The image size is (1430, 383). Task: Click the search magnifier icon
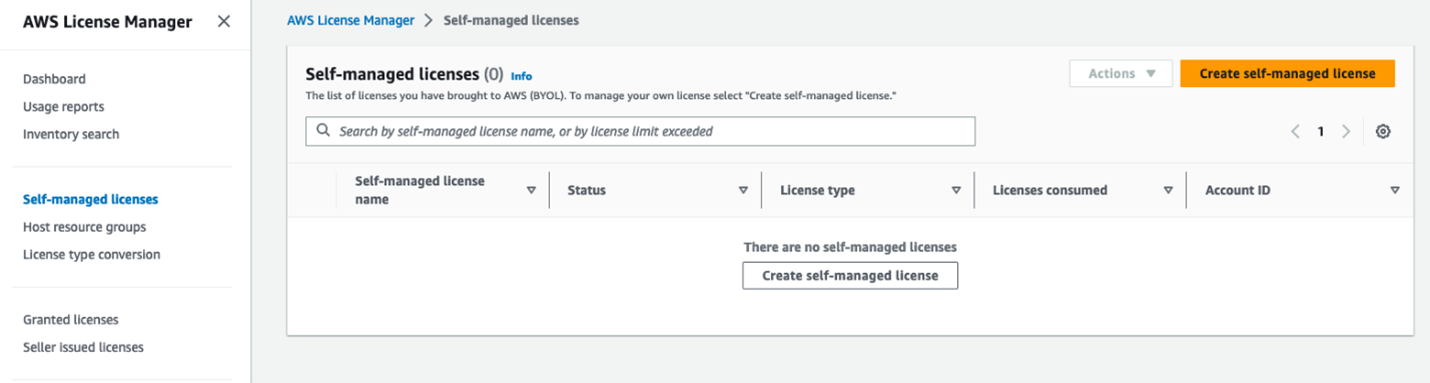tap(323, 131)
